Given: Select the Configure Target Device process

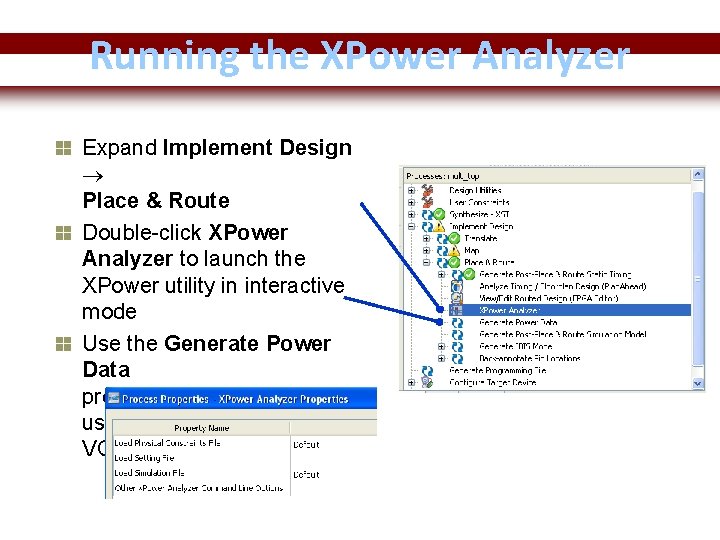Looking at the screenshot, I should point(492,382).
